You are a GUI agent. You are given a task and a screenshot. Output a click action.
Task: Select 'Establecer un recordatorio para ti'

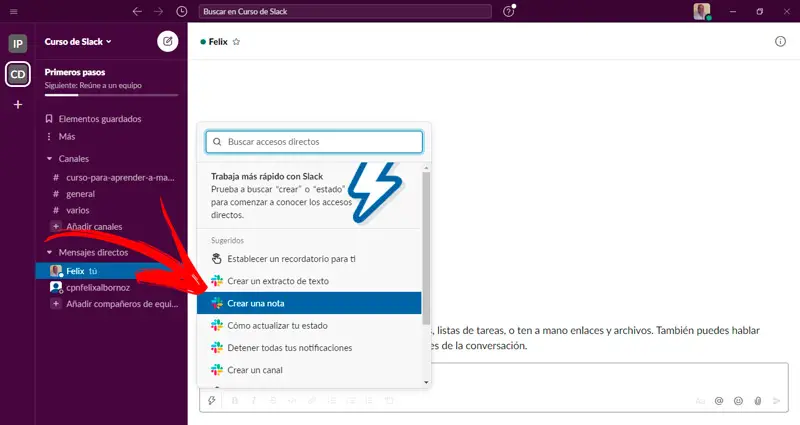coord(309,259)
